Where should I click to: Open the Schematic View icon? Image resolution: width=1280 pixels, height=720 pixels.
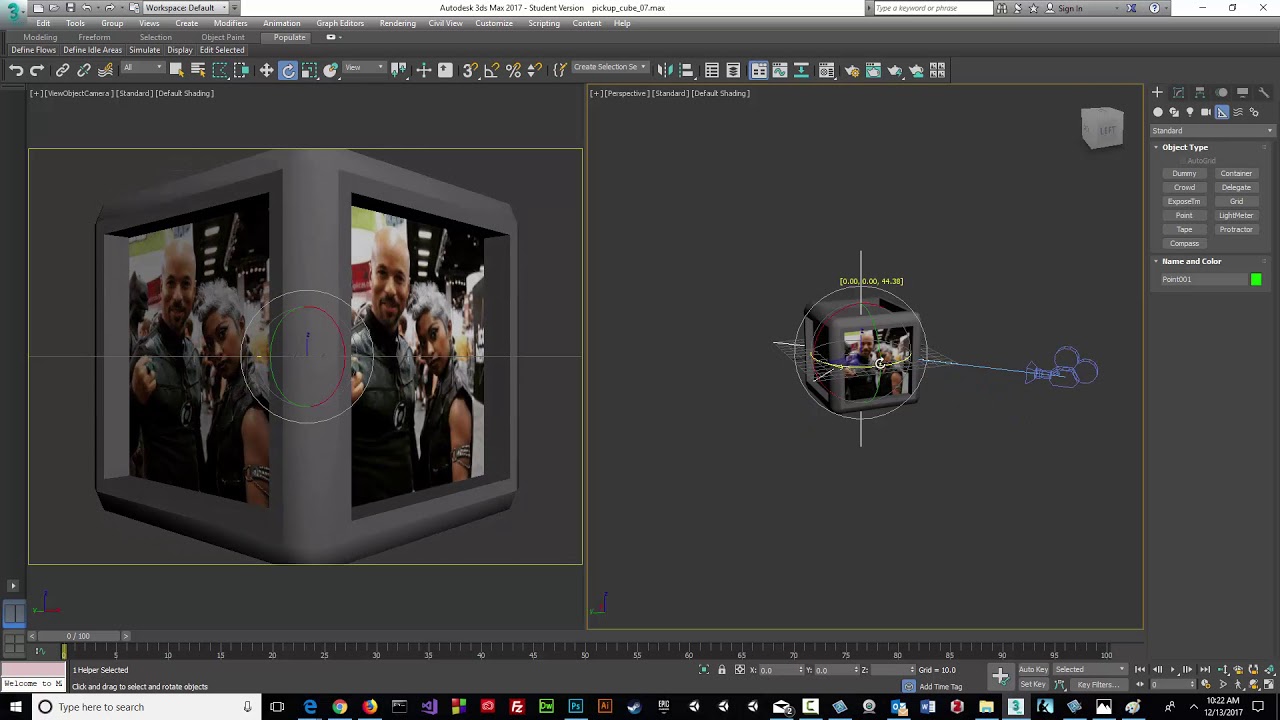[801, 70]
